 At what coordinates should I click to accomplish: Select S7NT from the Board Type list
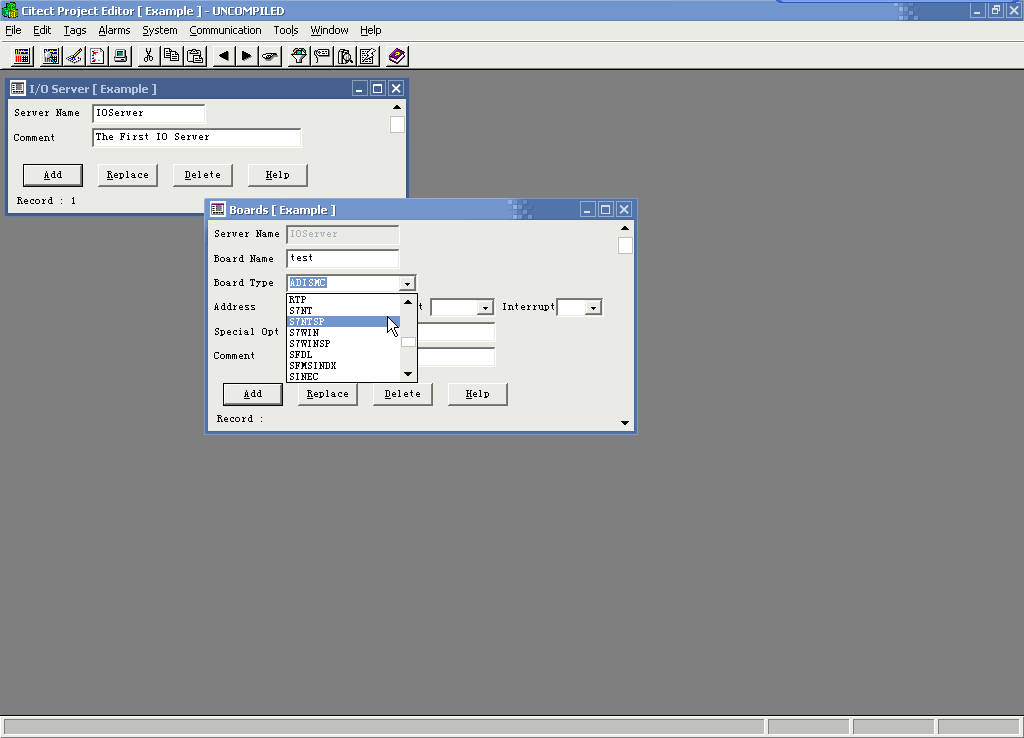pos(344,311)
